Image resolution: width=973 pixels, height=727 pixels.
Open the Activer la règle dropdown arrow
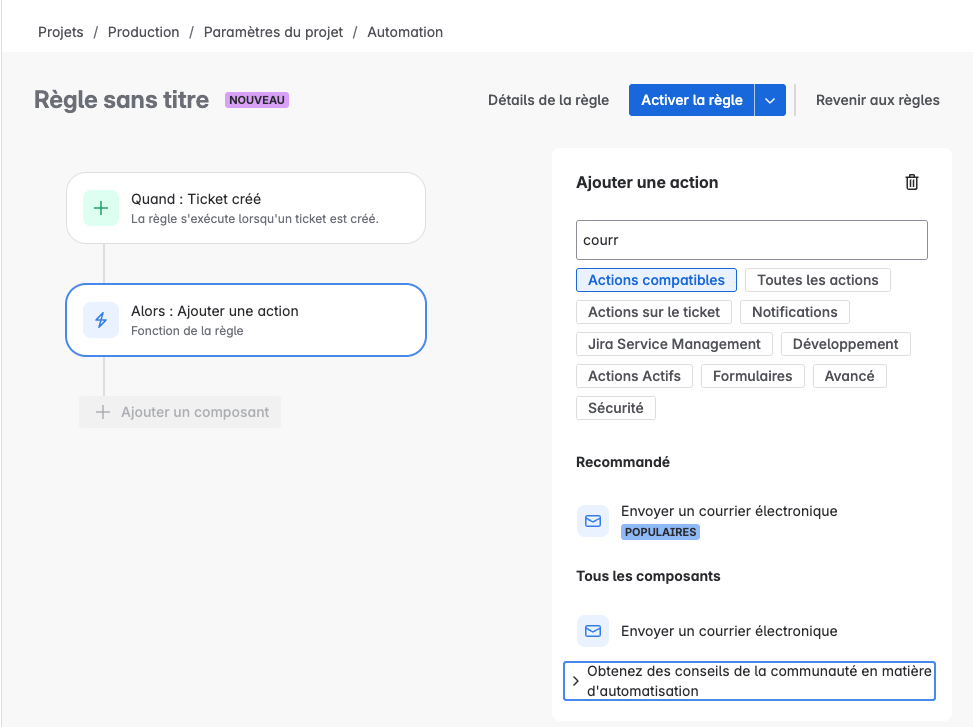(769, 100)
